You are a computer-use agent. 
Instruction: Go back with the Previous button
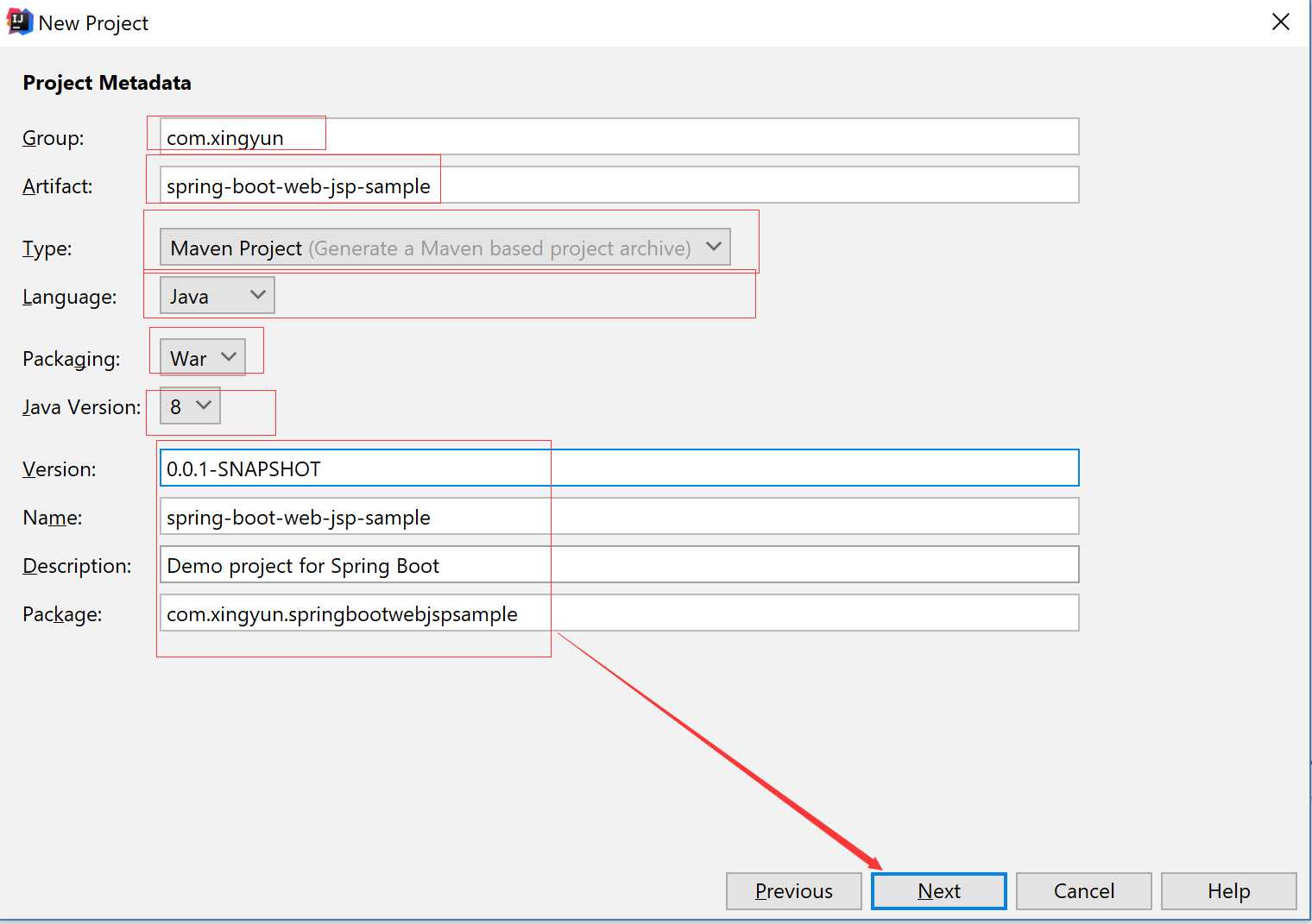(x=794, y=891)
